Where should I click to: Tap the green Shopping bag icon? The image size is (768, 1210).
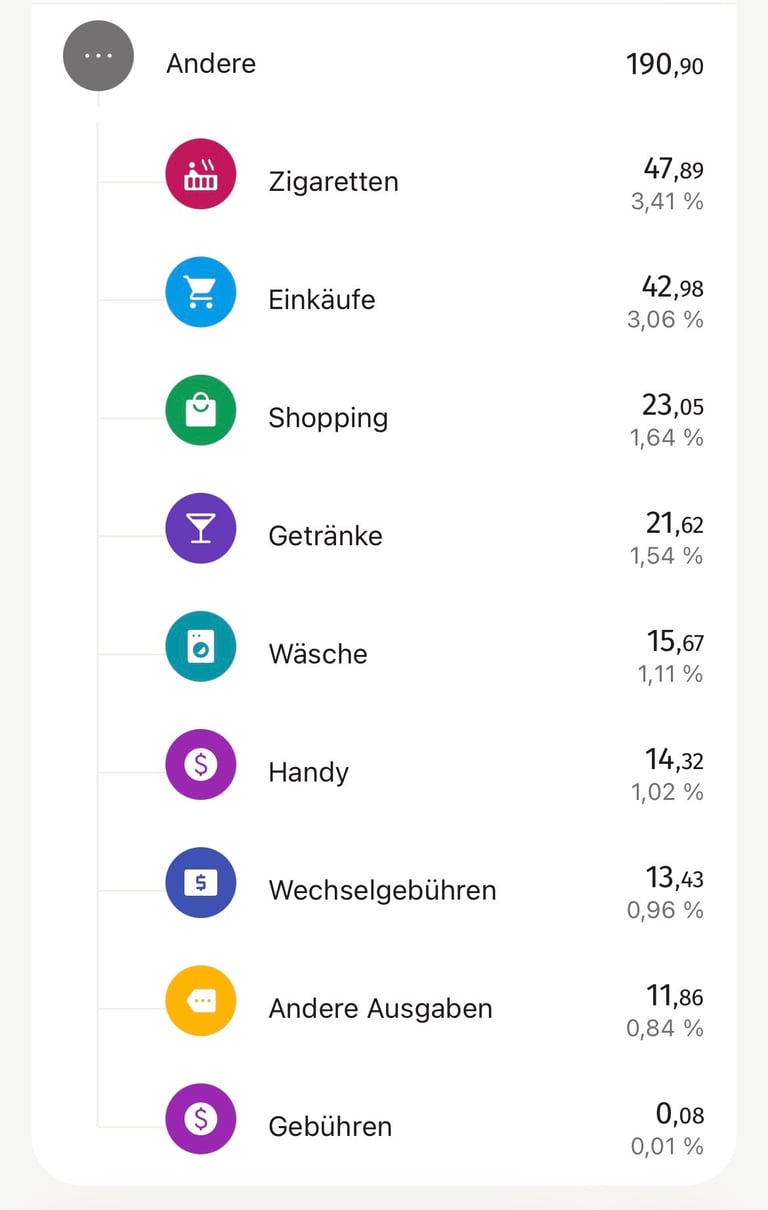[201, 410]
